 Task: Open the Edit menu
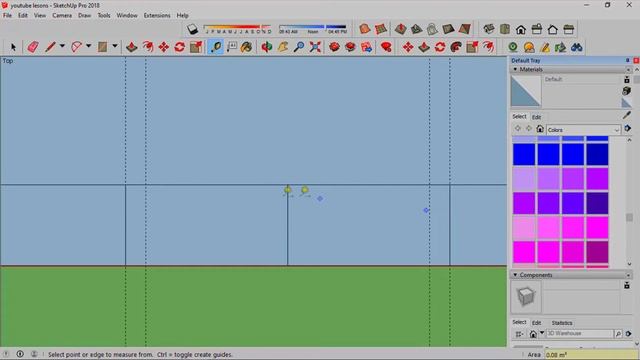pos(23,16)
